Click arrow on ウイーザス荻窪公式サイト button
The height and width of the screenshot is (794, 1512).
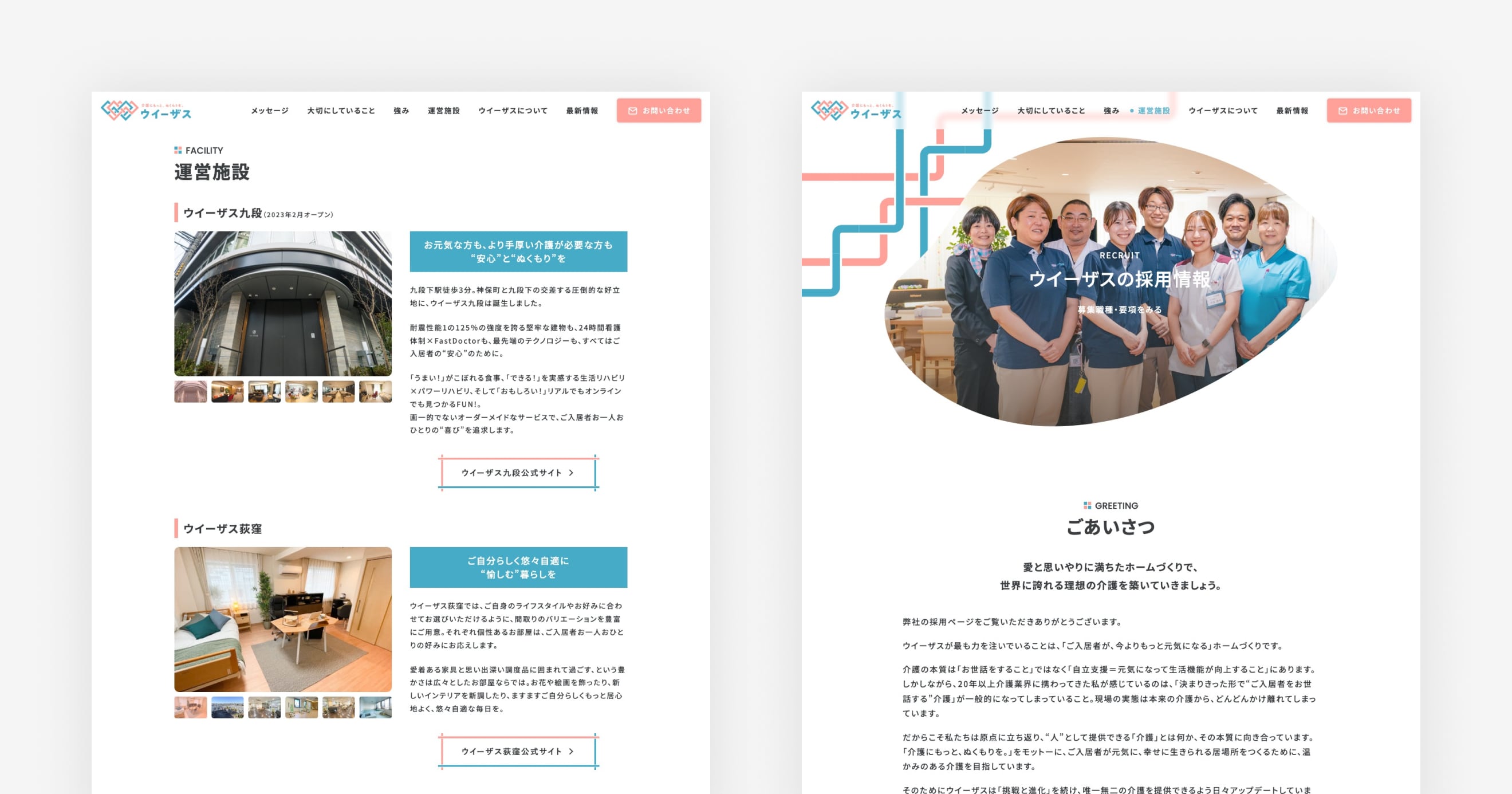(571, 751)
